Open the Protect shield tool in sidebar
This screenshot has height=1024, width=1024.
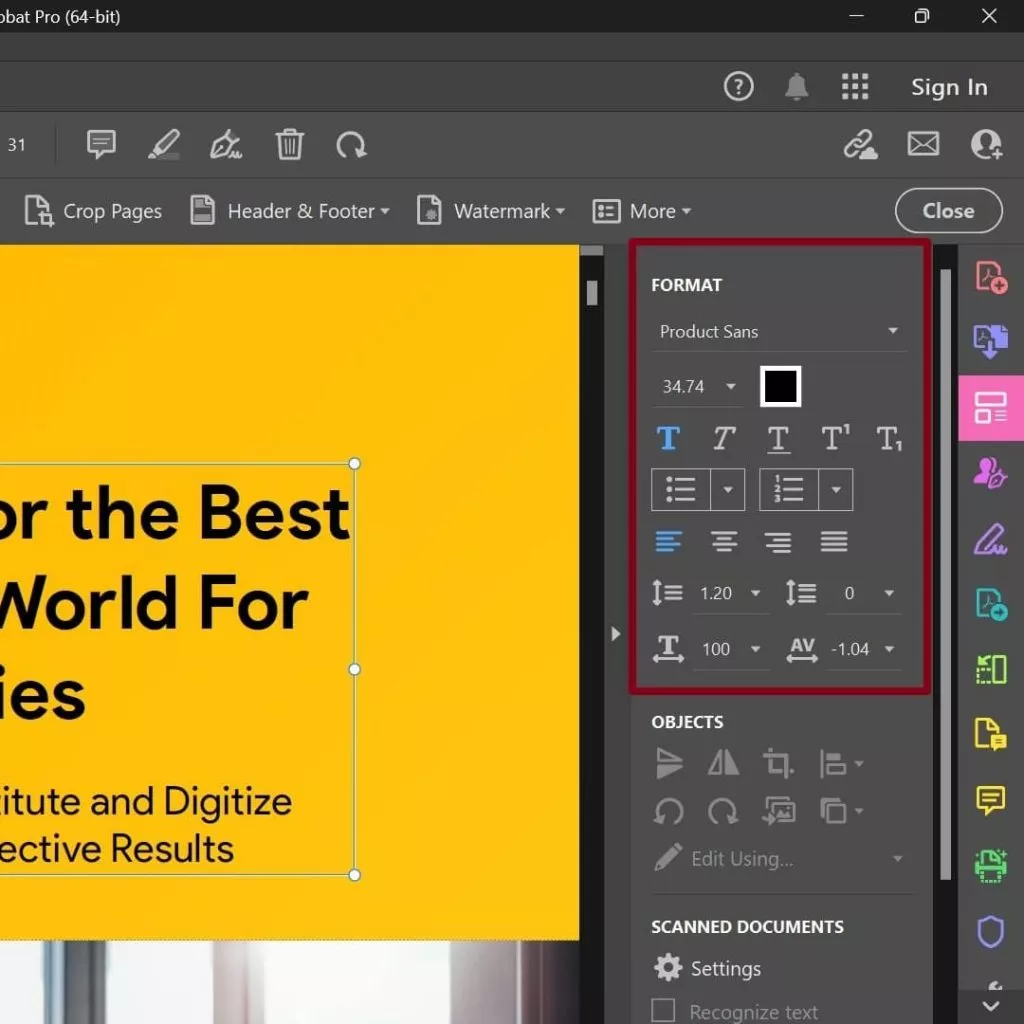[990, 932]
